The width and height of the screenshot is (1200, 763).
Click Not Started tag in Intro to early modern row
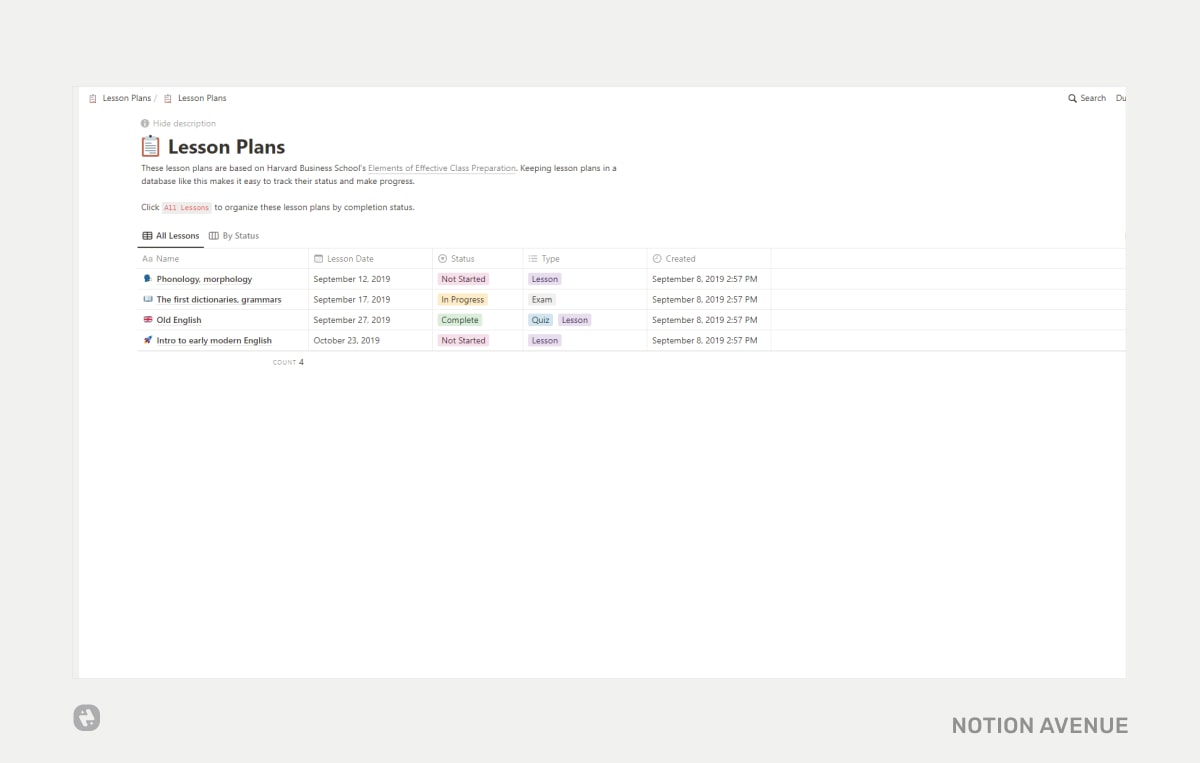463,340
